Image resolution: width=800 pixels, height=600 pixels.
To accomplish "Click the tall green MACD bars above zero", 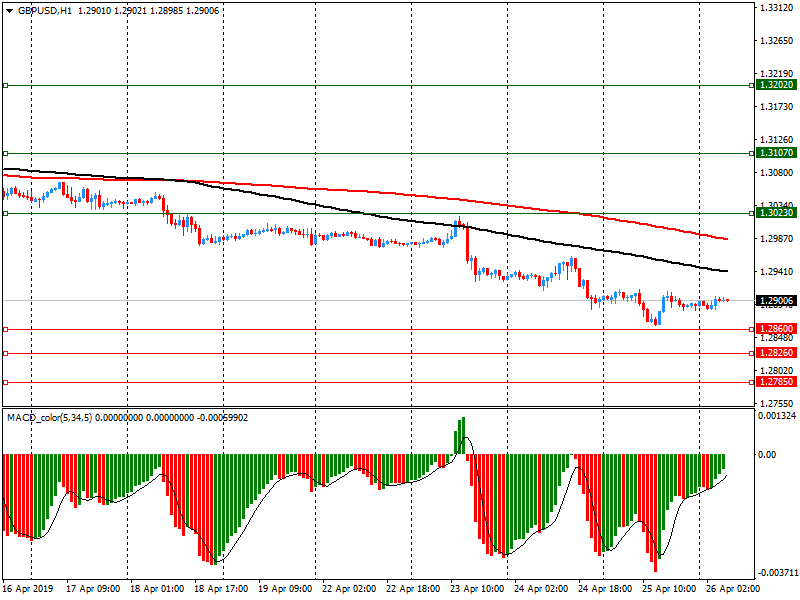I will coord(461,436).
